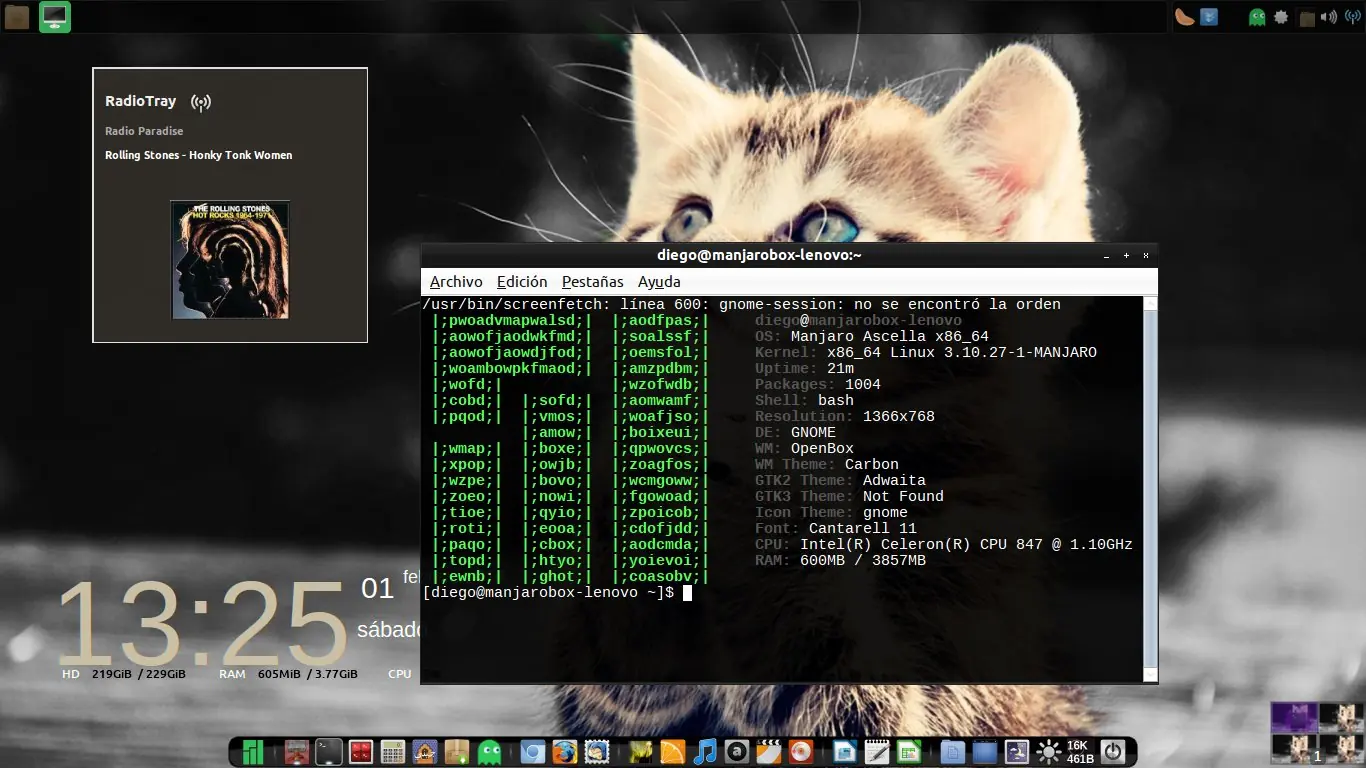
Task: Click the Hot Rocks album artwork
Action: [229, 260]
